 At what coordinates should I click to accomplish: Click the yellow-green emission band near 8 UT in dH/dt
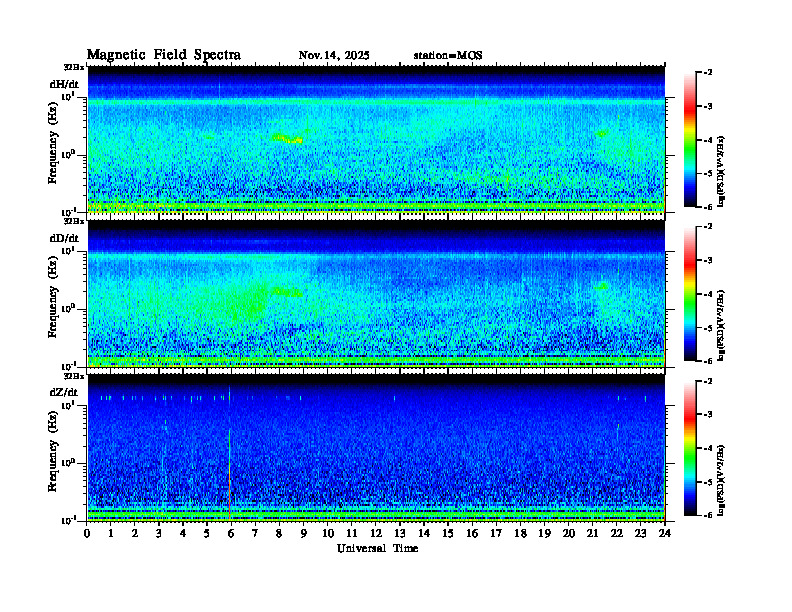pos(287,138)
